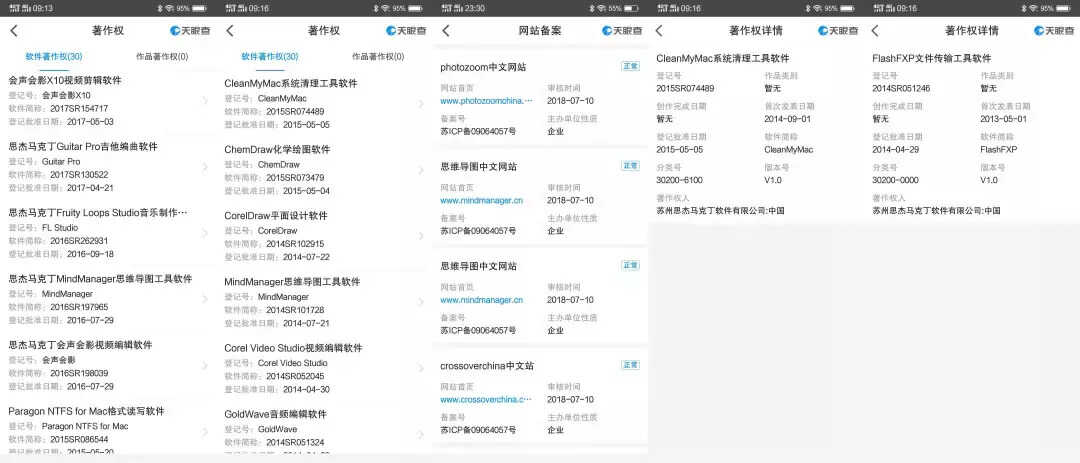Viewport: 1080px width, 463px height.
Task: Tap back arrow on 著作权 screen listing ChemDraw
Action: tap(230, 31)
